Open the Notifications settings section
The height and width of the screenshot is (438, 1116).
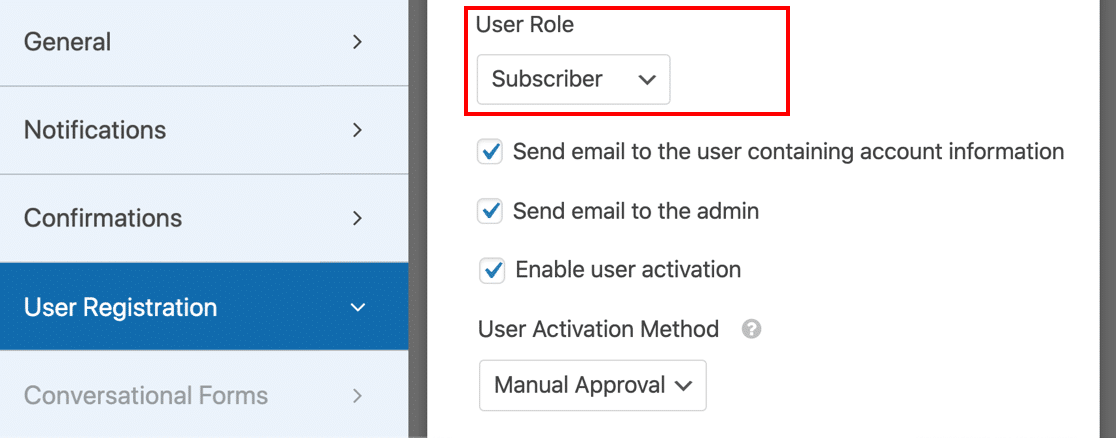(x=204, y=130)
